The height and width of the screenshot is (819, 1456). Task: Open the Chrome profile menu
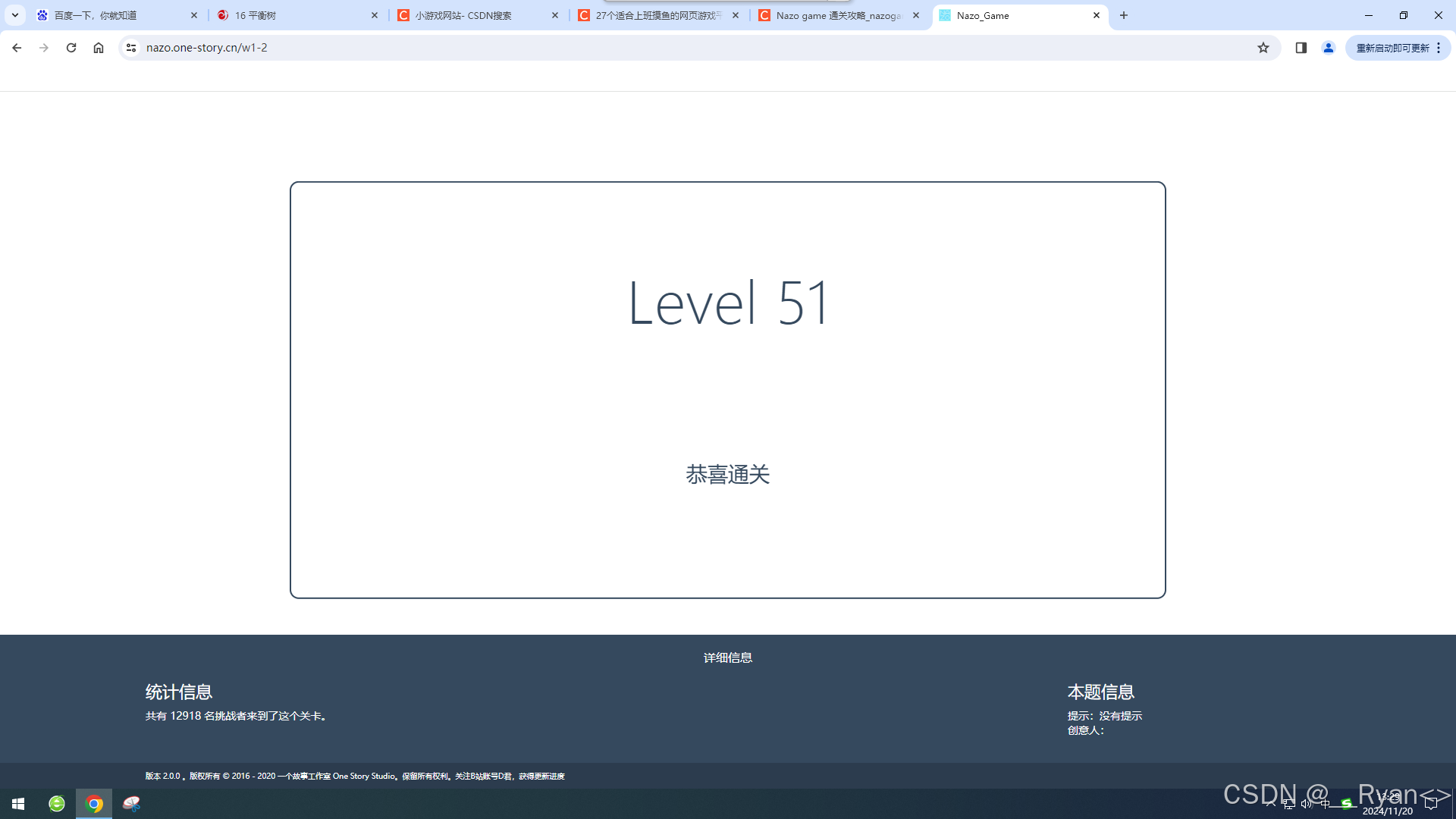pyautogui.click(x=1329, y=48)
